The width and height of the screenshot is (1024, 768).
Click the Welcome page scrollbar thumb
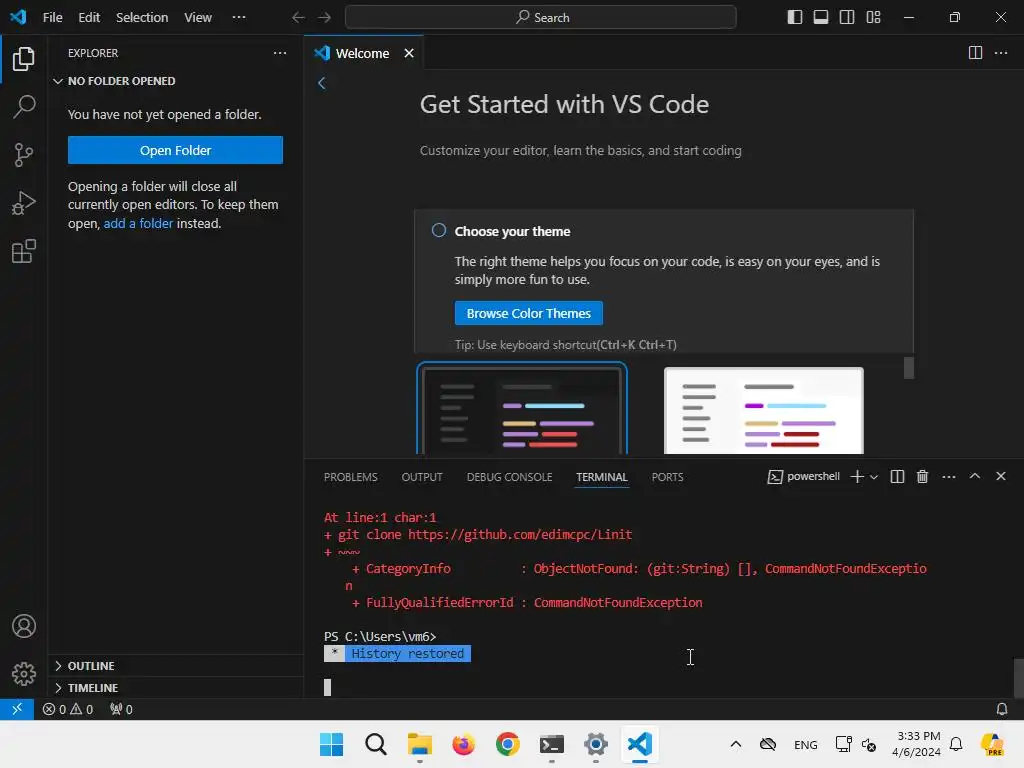pyautogui.click(x=908, y=368)
